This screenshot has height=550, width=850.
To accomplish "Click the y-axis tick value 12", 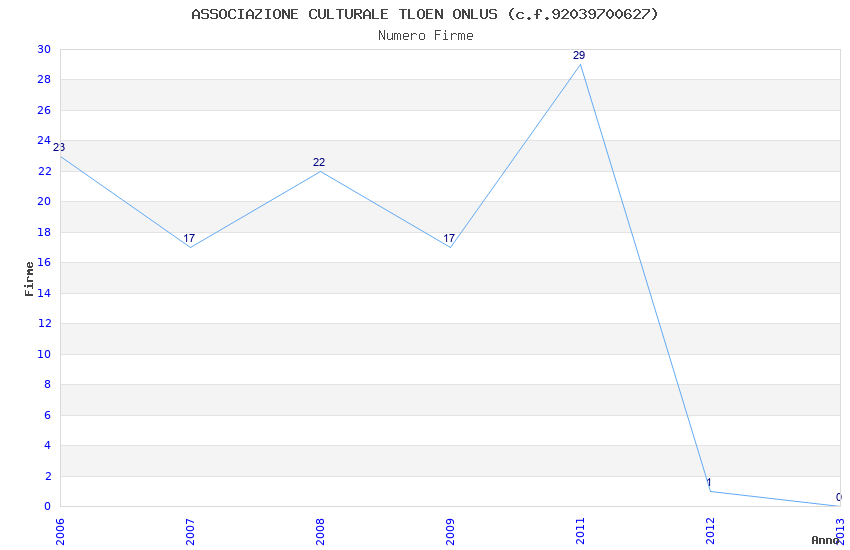I will [x=44, y=323].
